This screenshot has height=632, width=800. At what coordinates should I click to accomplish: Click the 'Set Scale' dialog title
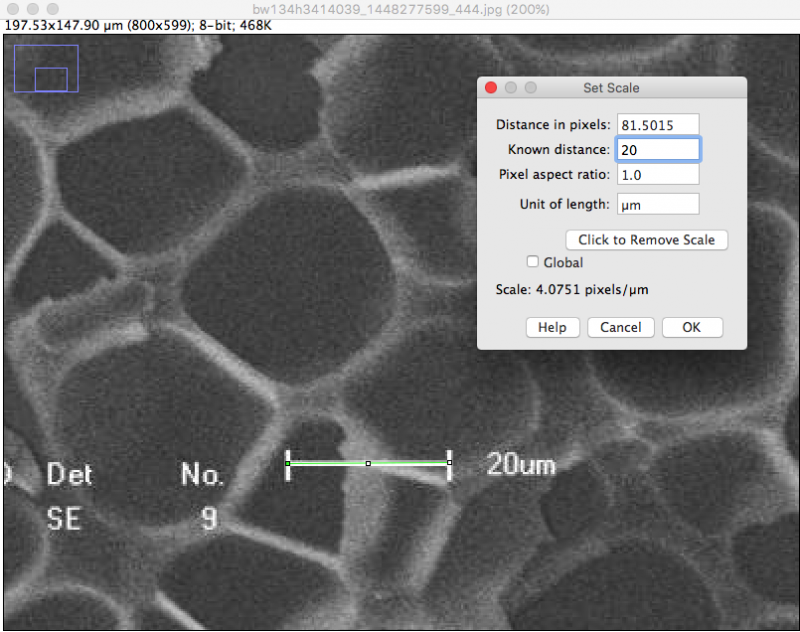pos(611,88)
